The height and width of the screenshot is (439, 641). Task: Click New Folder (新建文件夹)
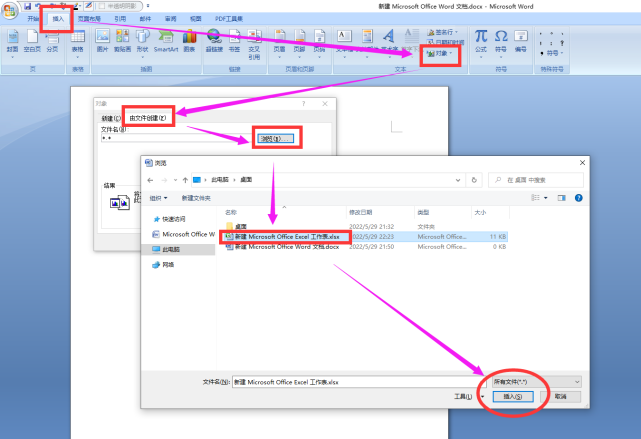point(196,198)
